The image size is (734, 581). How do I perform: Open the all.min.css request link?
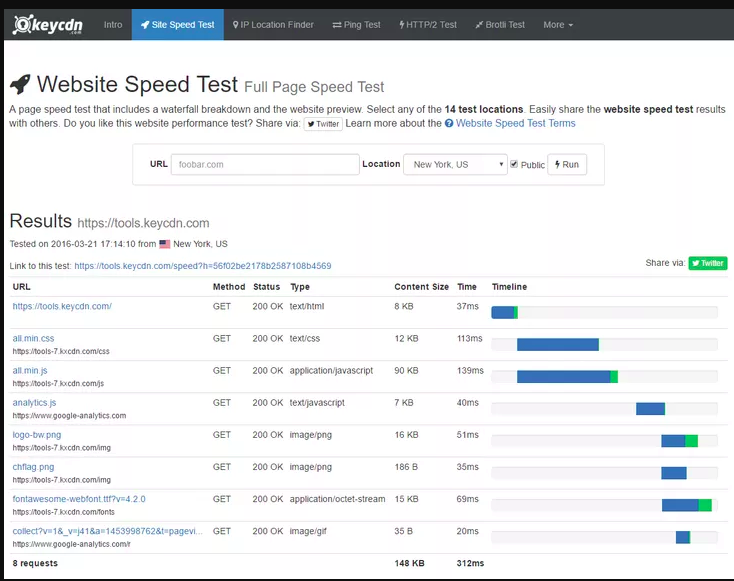[x=33, y=338]
